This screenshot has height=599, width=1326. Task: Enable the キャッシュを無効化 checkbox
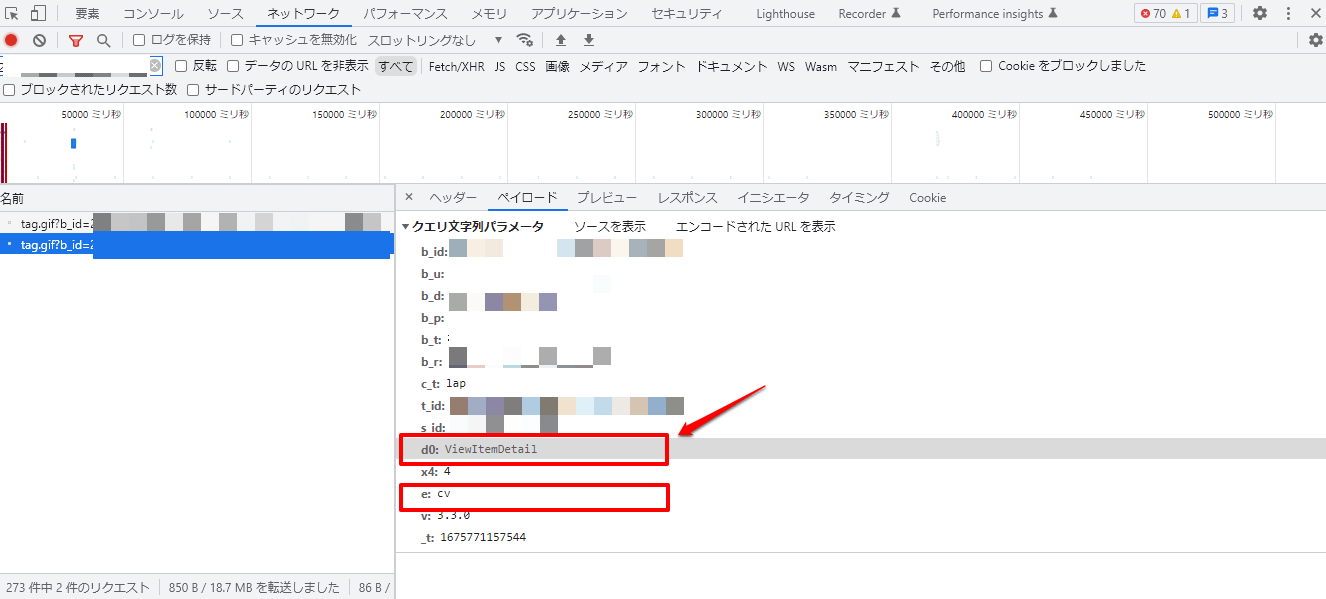tap(237, 40)
